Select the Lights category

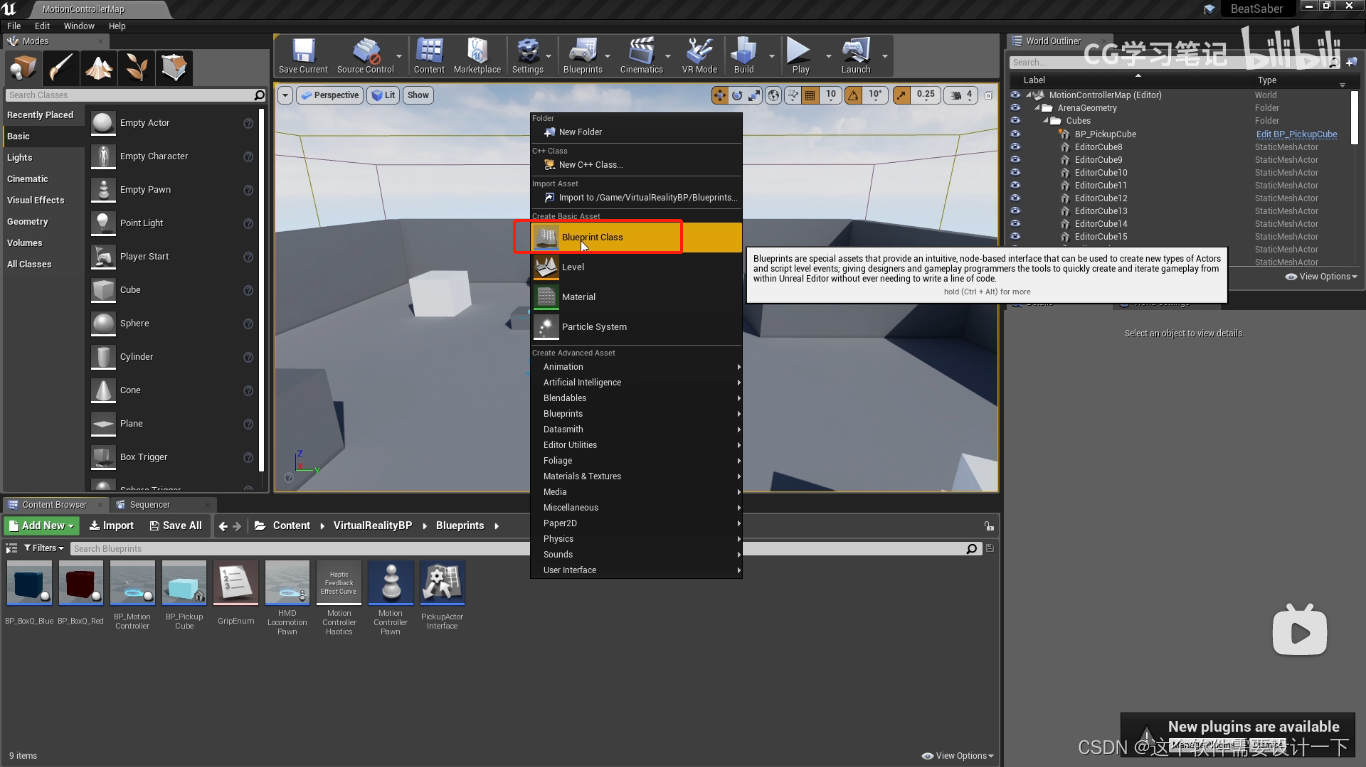coord(43,158)
